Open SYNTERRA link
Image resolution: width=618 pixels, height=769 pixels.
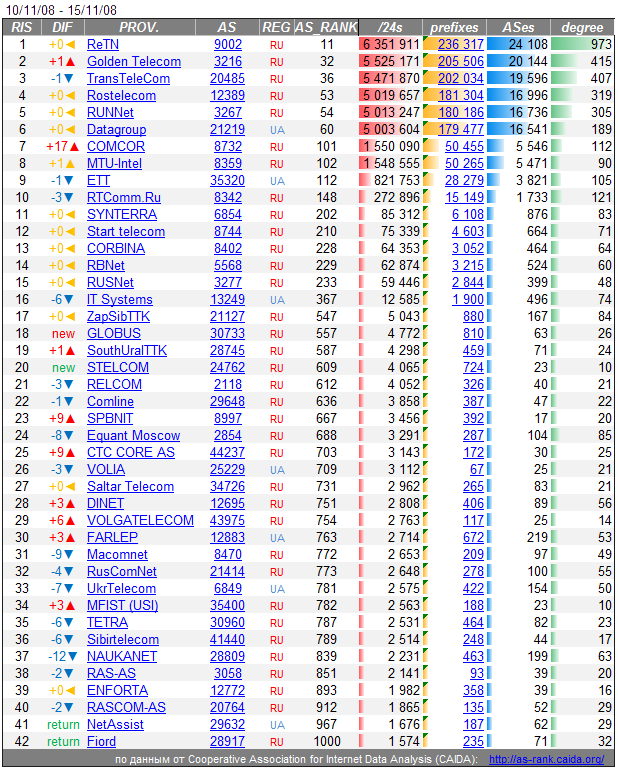tap(122, 215)
